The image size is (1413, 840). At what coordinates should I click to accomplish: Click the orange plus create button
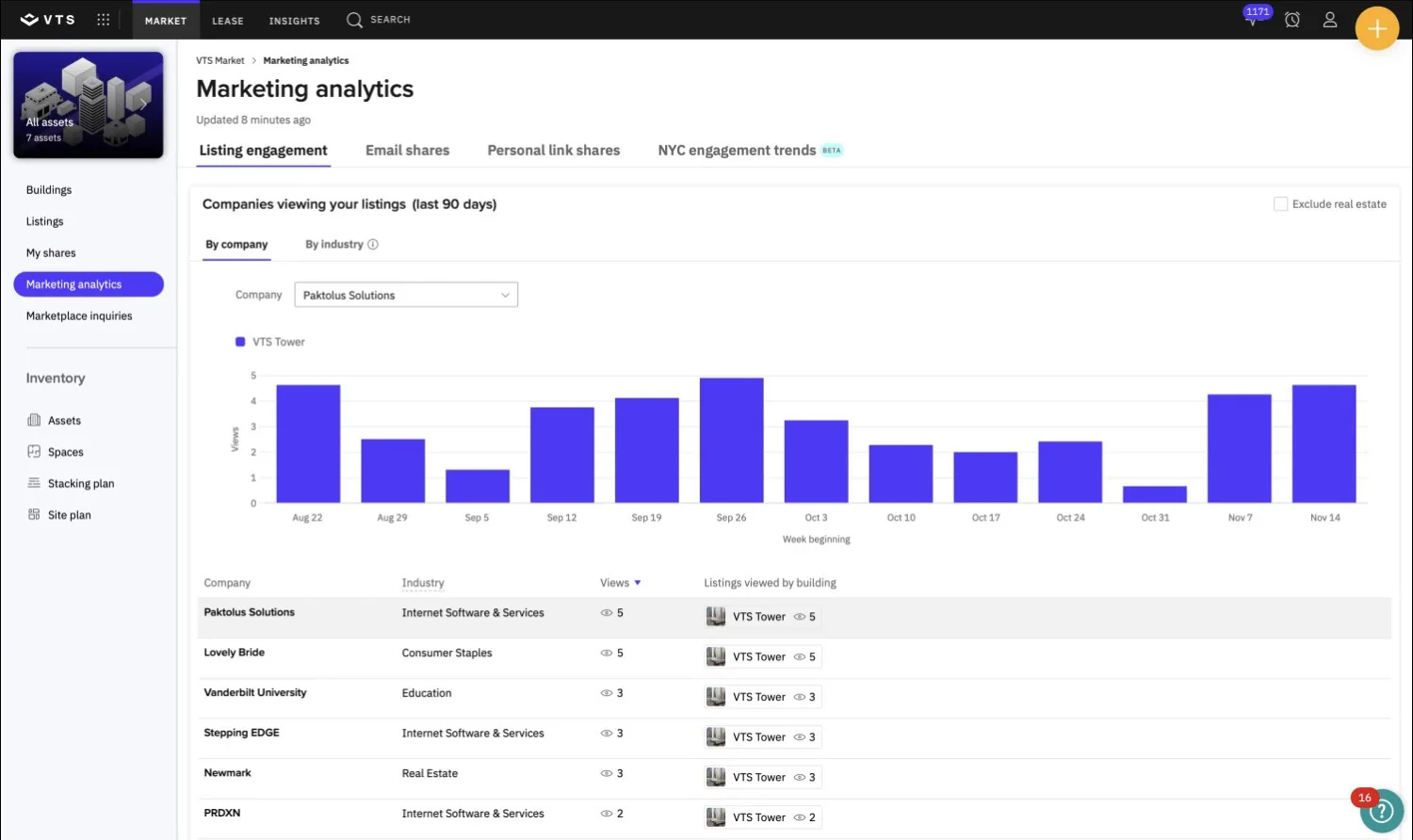tap(1376, 27)
